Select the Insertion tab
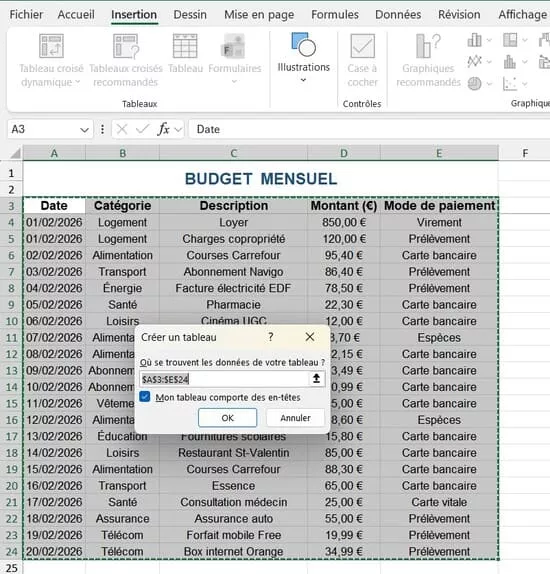550x574 pixels. (x=134, y=15)
